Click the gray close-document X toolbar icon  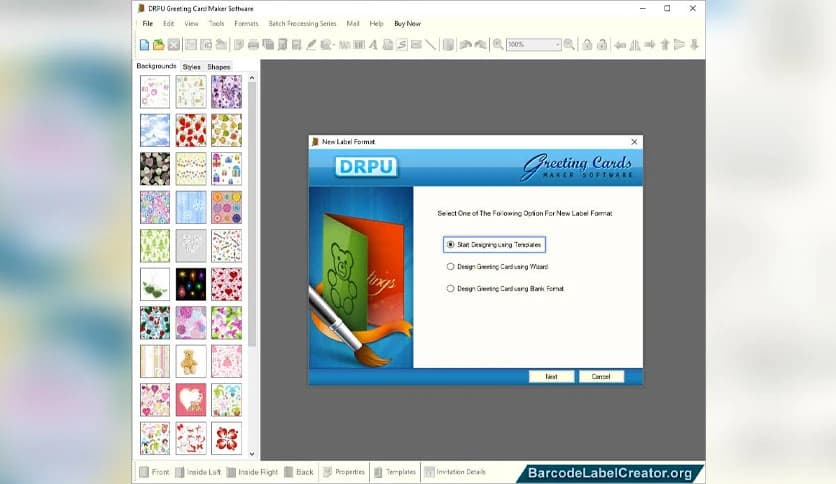173,45
